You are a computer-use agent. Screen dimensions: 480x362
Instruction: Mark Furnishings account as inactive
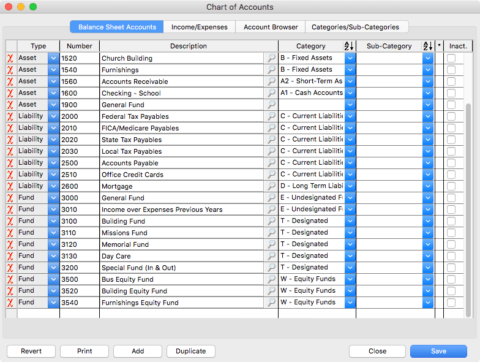tap(451, 70)
